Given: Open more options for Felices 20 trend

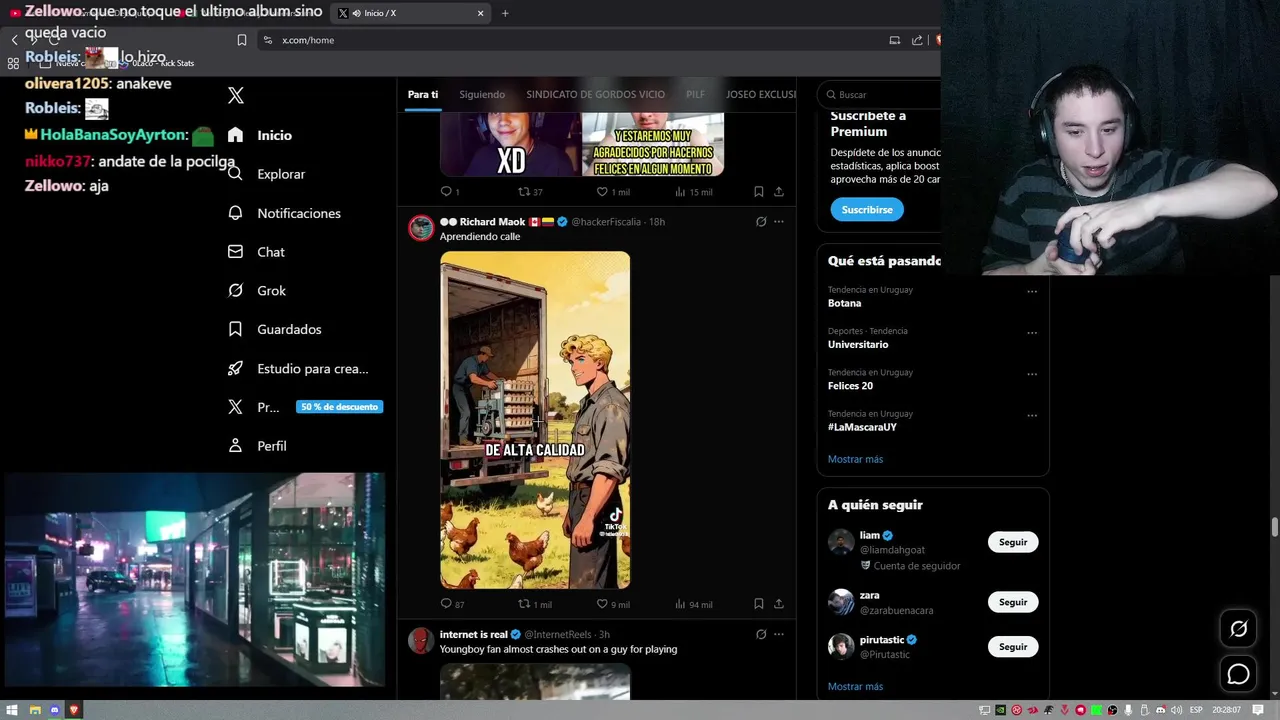Looking at the screenshot, I should pos(1032,374).
